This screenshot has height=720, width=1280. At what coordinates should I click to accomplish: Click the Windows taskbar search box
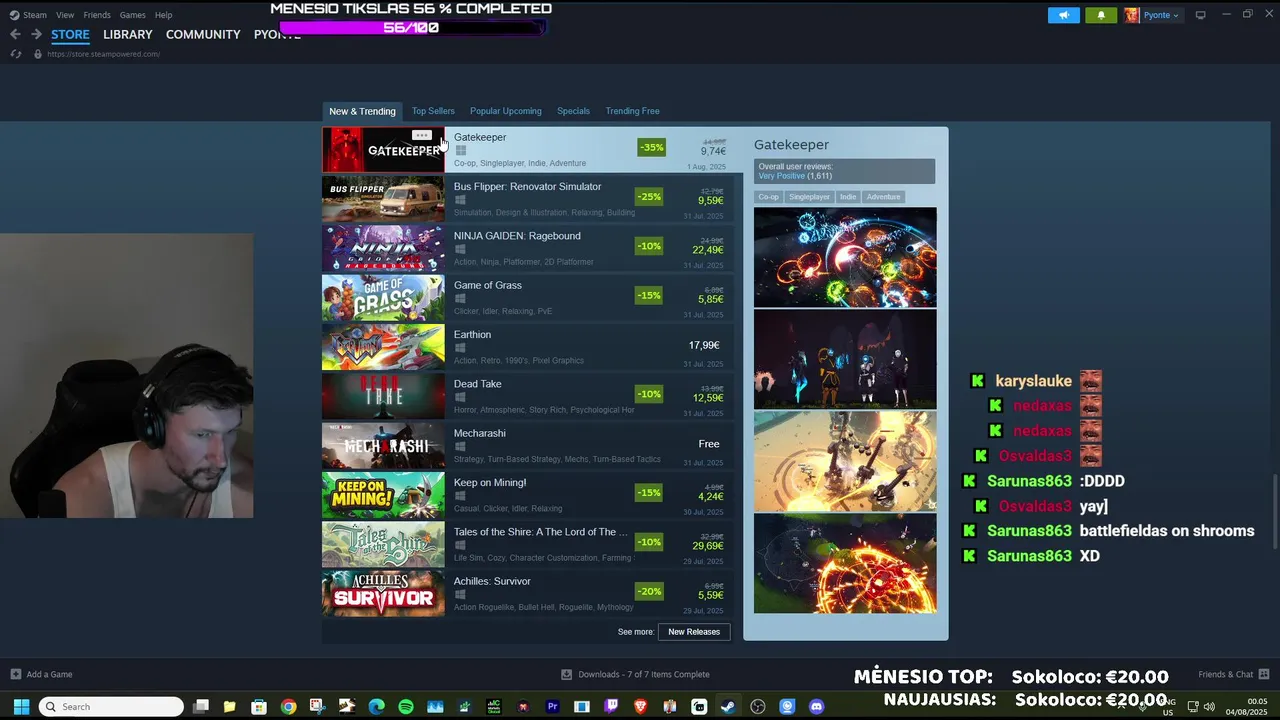click(x=111, y=707)
